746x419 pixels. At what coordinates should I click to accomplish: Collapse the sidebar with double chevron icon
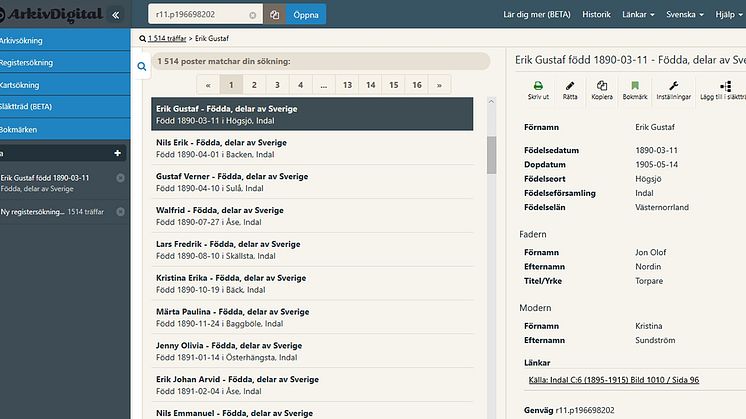tap(116, 15)
